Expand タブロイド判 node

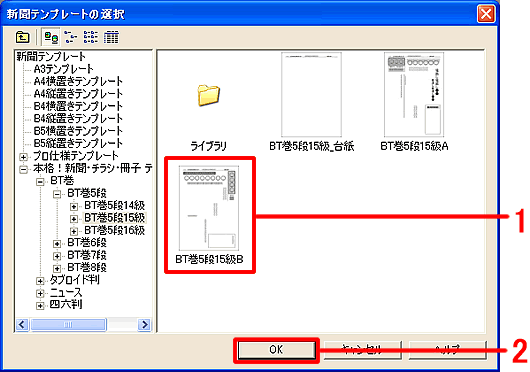pos(40,281)
